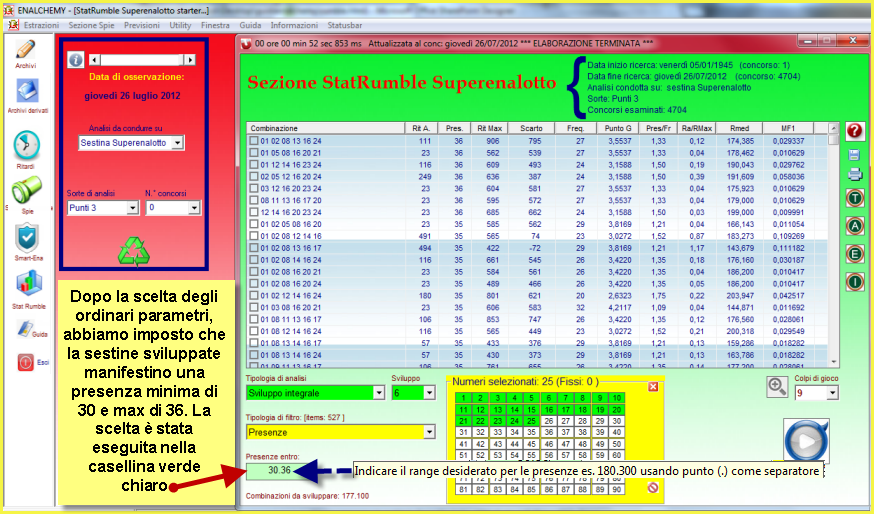Image resolution: width=874 pixels, height=514 pixels.
Task: Click the date slider right arrow
Action: tap(190, 60)
